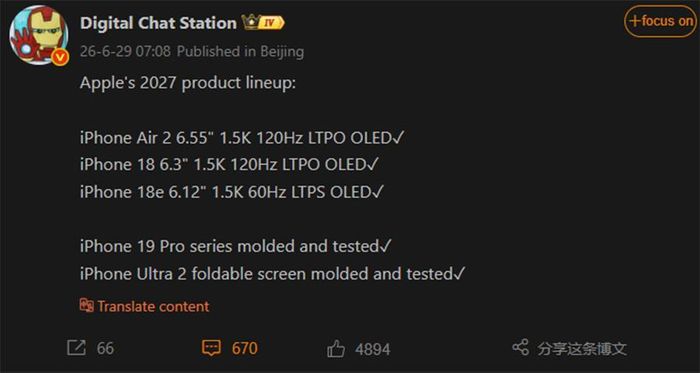Click the repost icon
The height and width of the screenshot is (373, 700).
76,348
